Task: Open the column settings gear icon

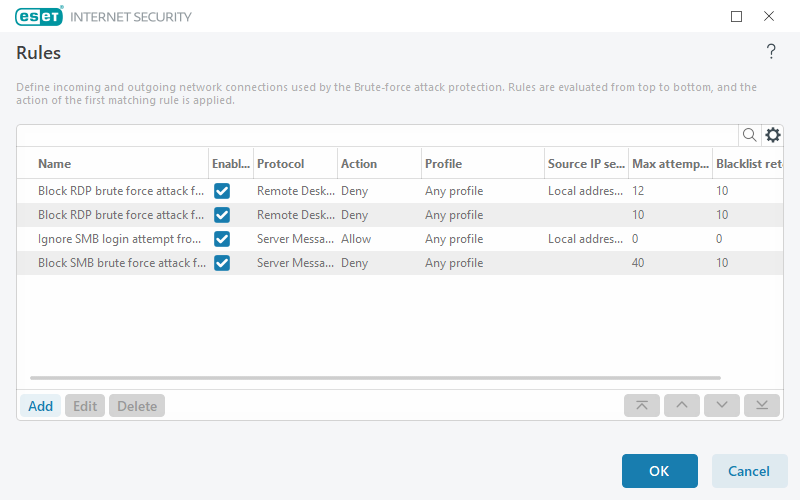Action: pos(773,135)
